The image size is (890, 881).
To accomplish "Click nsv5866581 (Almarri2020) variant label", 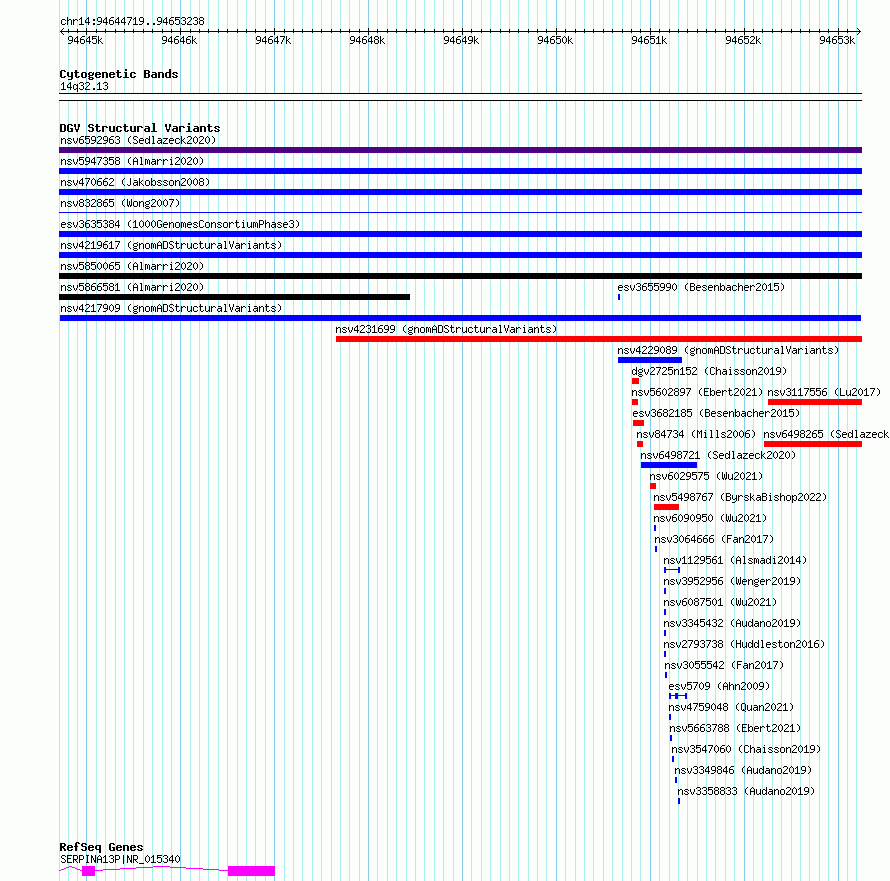I will [x=132, y=287].
